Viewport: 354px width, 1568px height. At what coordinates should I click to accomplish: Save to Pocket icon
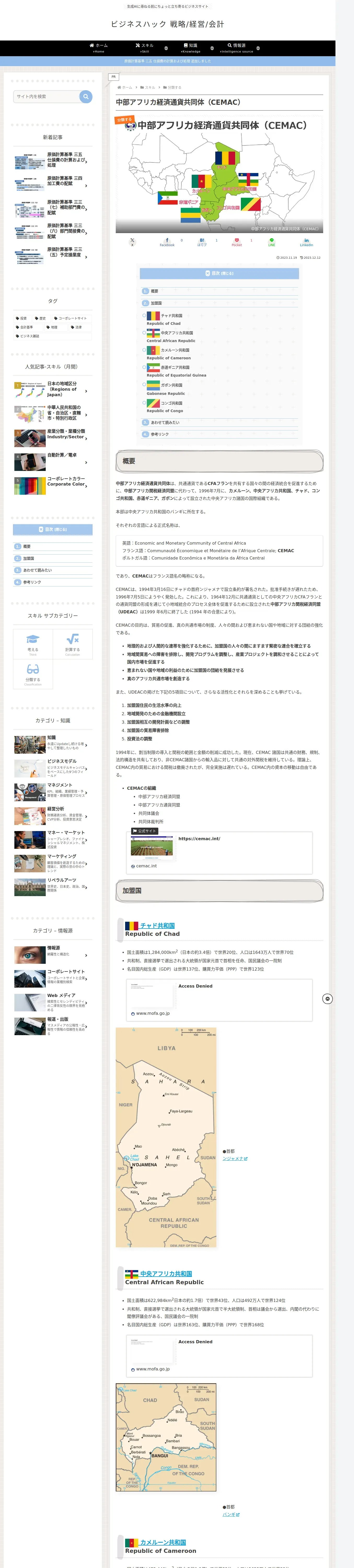pos(237,242)
